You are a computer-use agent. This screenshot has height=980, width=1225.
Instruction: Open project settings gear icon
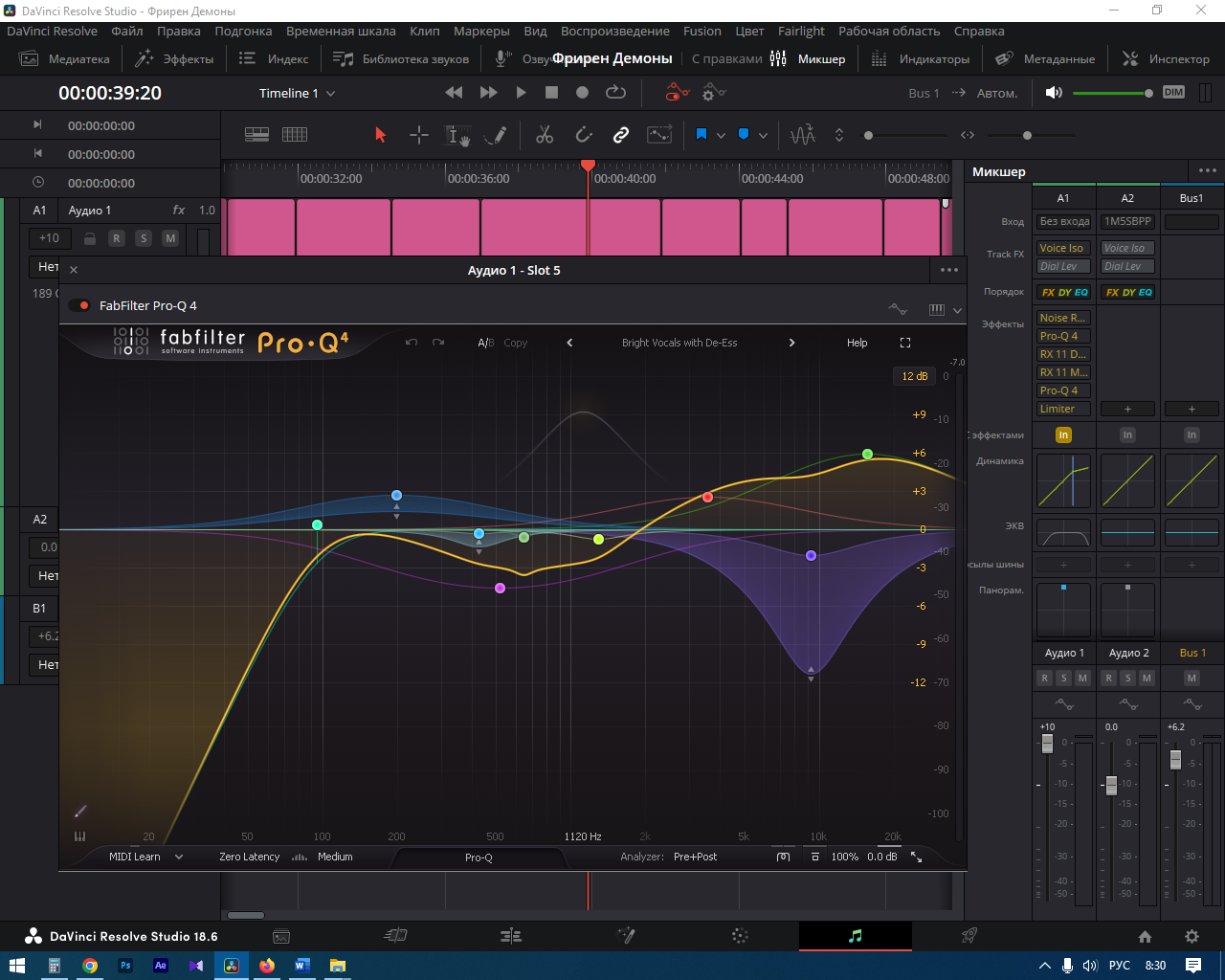coord(1192,936)
